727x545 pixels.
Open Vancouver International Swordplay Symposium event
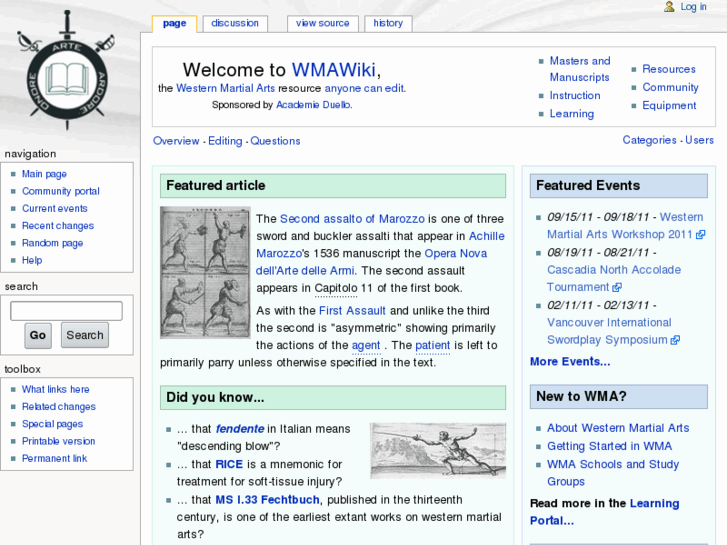pyautogui.click(x=609, y=323)
